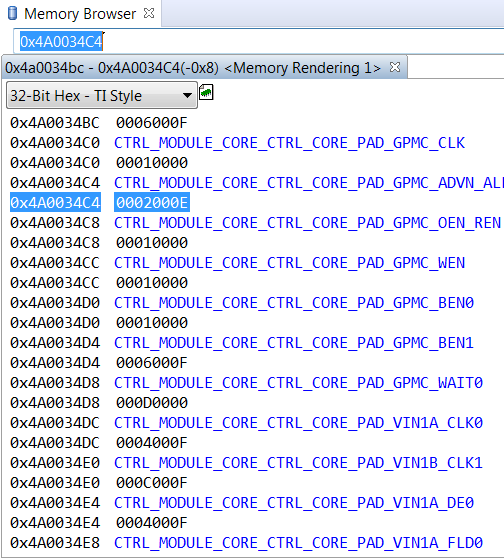504x558 pixels.
Task: Click register name CTRL_CORE_PAD_GPMC_ADVN_ALE
Action: (x=309, y=183)
